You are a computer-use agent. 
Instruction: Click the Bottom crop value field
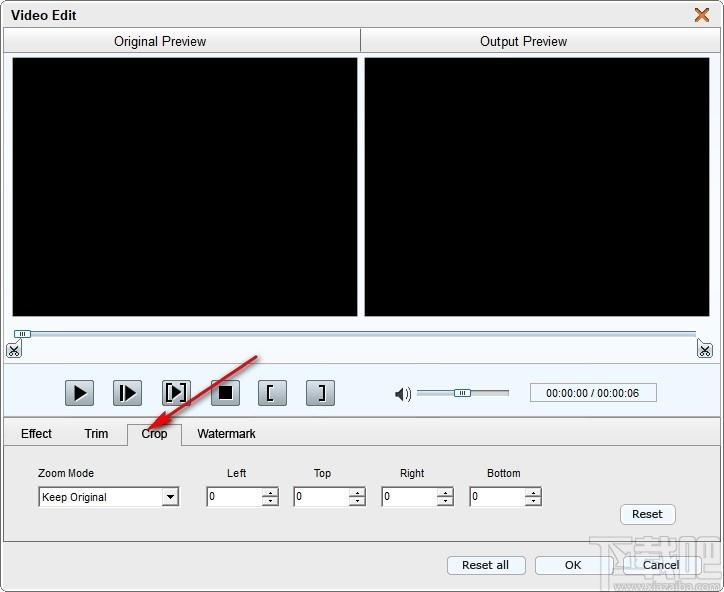click(x=497, y=496)
